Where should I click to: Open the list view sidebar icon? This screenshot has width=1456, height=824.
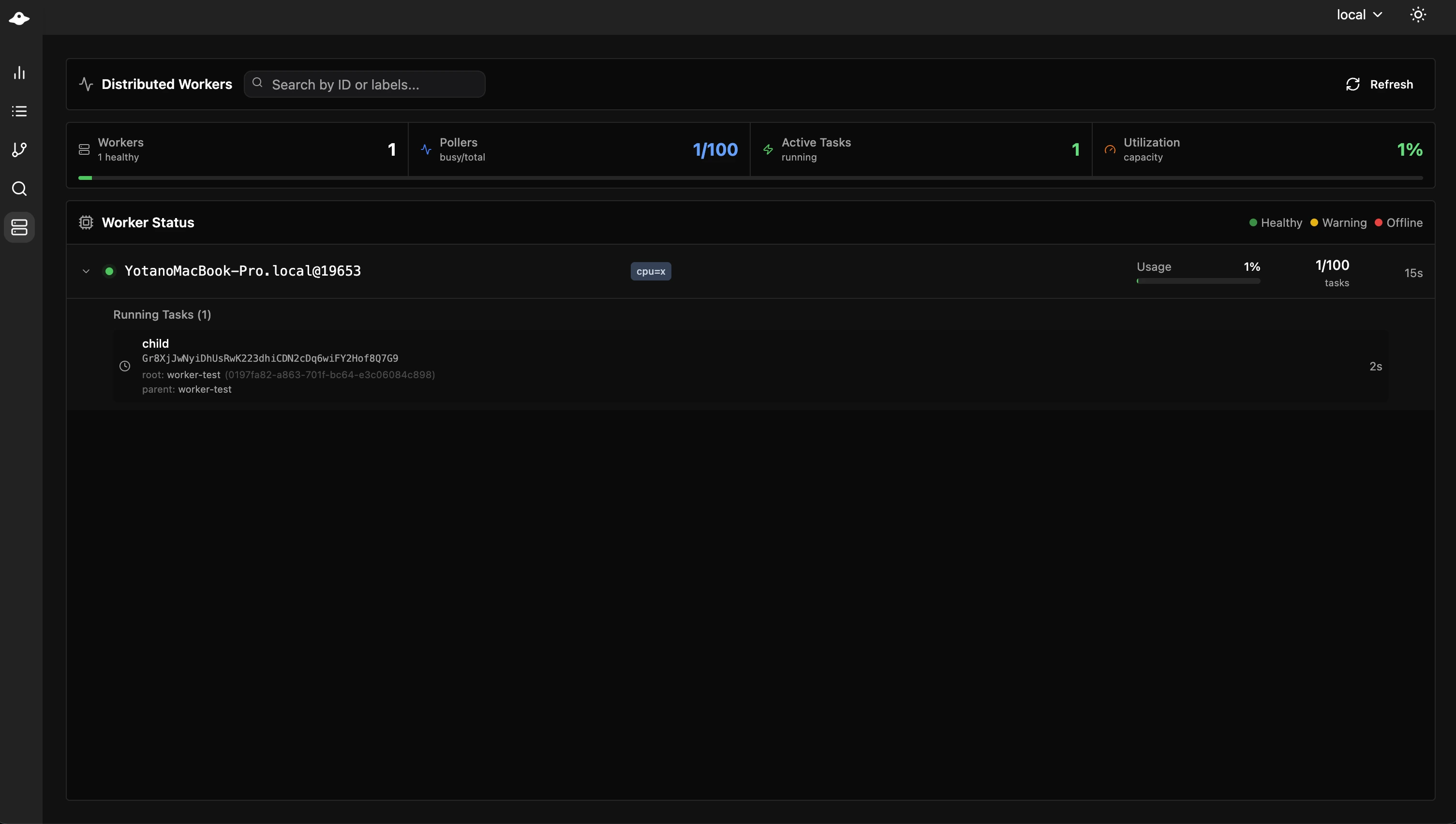point(19,111)
